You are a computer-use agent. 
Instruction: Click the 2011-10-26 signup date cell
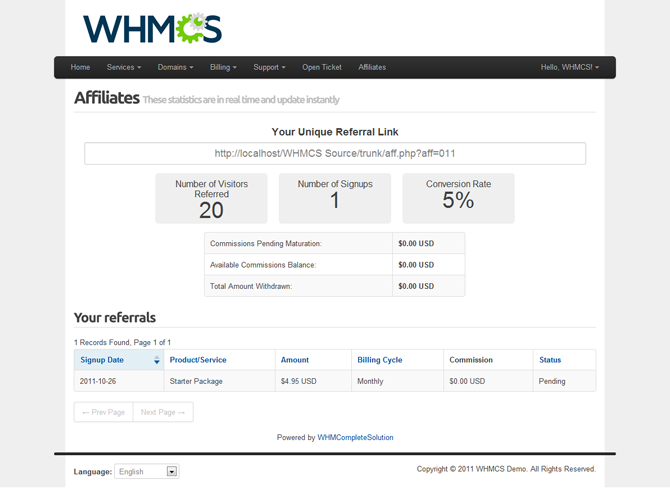tap(119, 381)
